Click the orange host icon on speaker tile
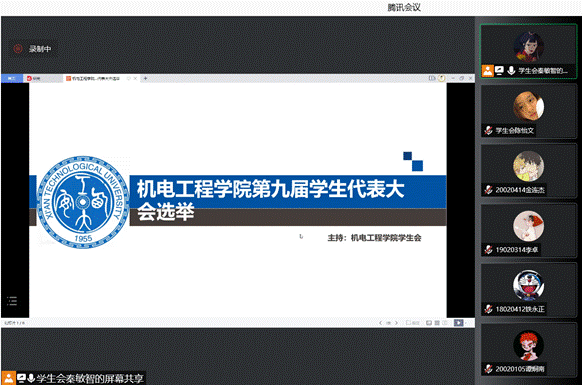582x385 pixels. pyautogui.click(x=487, y=71)
